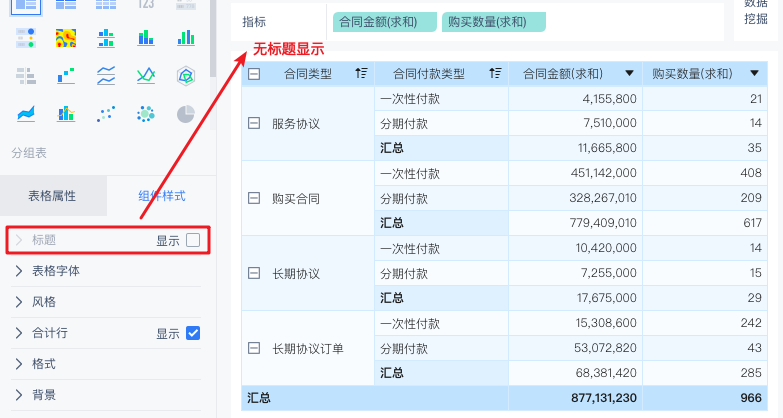The height and width of the screenshot is (418, 783).
Task: Select the scatter plot chart icon
Action: coord(106,114)
